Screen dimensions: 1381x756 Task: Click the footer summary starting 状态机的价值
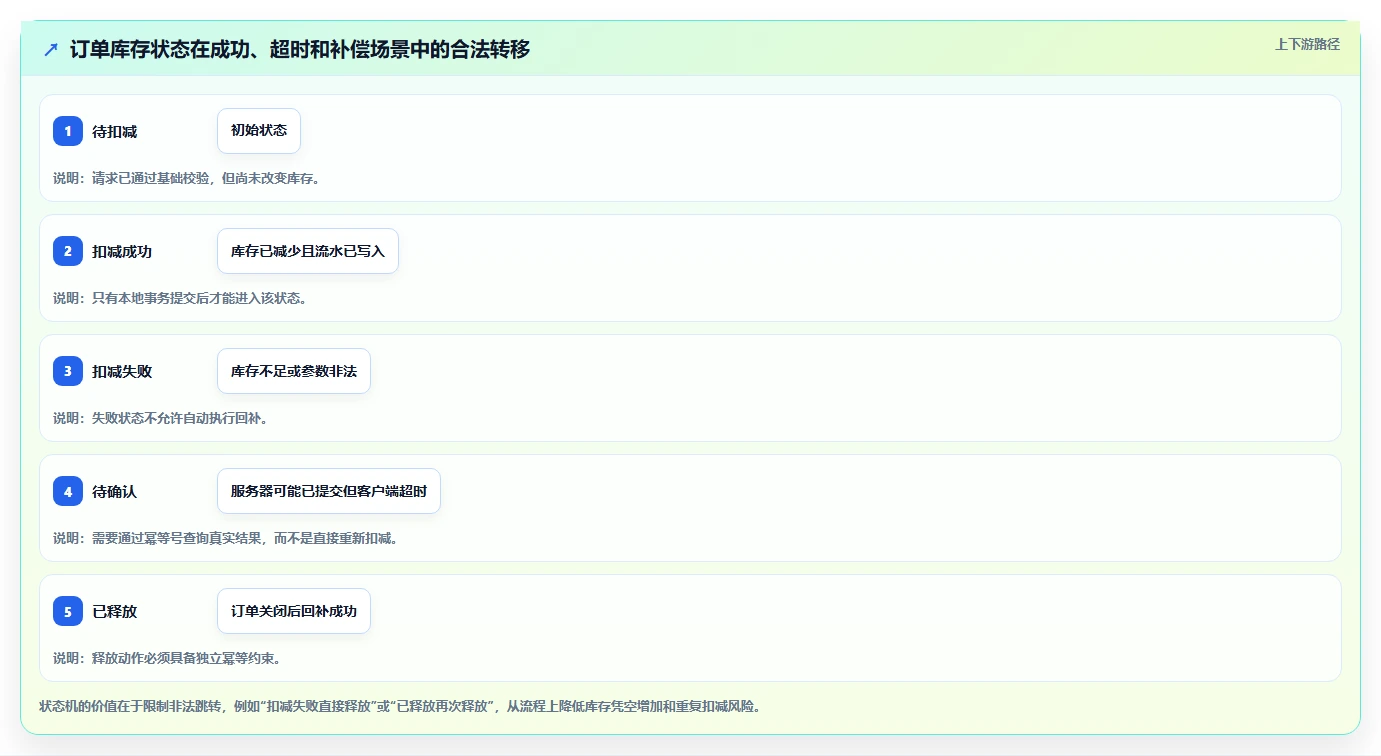[x=400, y=706]
